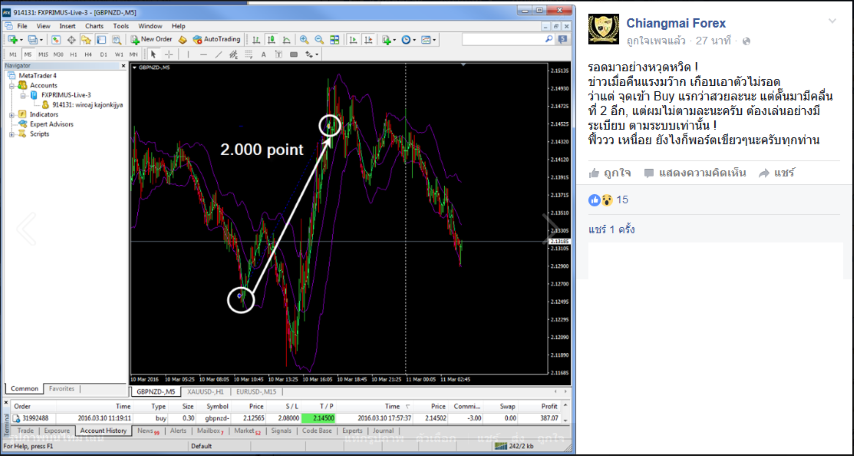The width and height of the screenshot is (854, 456).
Task: Open the Trade tab in Terminal
Action: point(26,430)
